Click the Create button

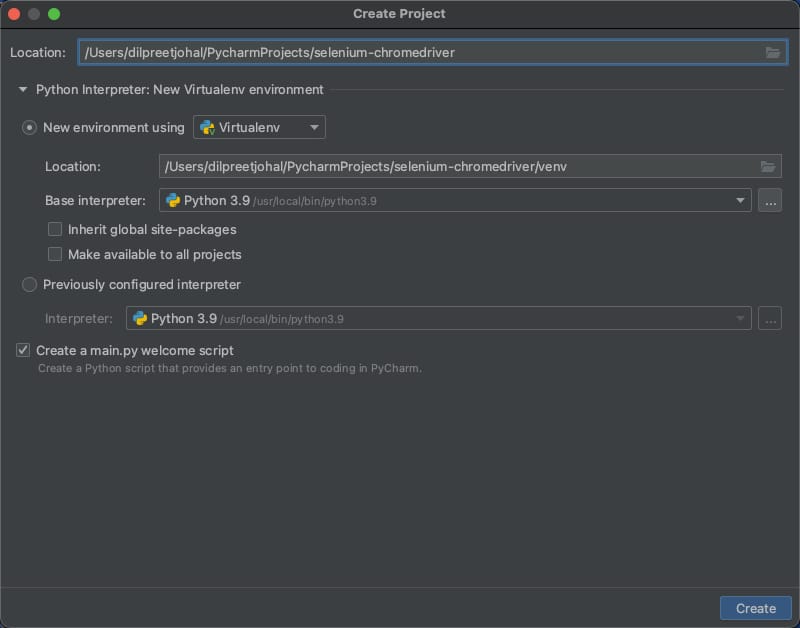(755, 608)
